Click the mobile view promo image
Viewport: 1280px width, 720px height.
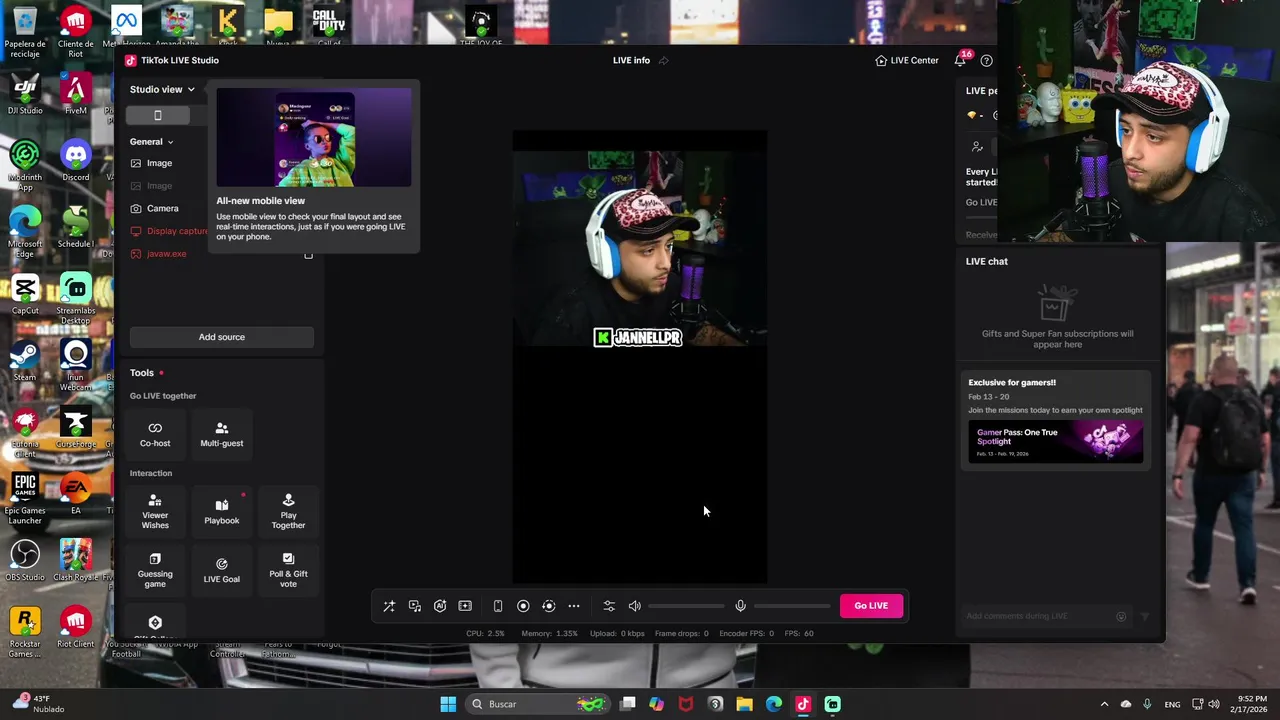[314, 138]
